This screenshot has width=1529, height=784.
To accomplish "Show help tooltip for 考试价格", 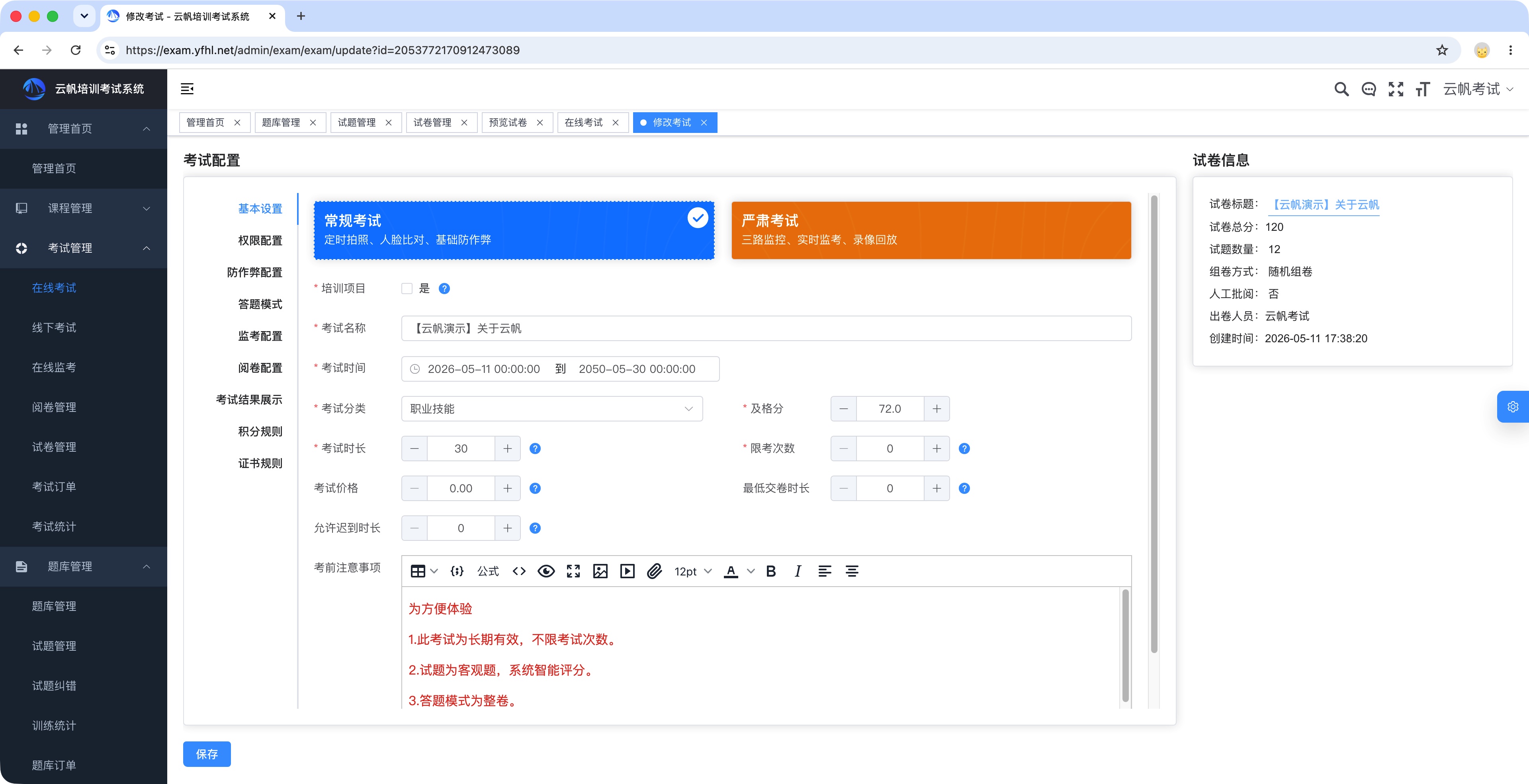I will pyautogui.click(x=535, y=488).
